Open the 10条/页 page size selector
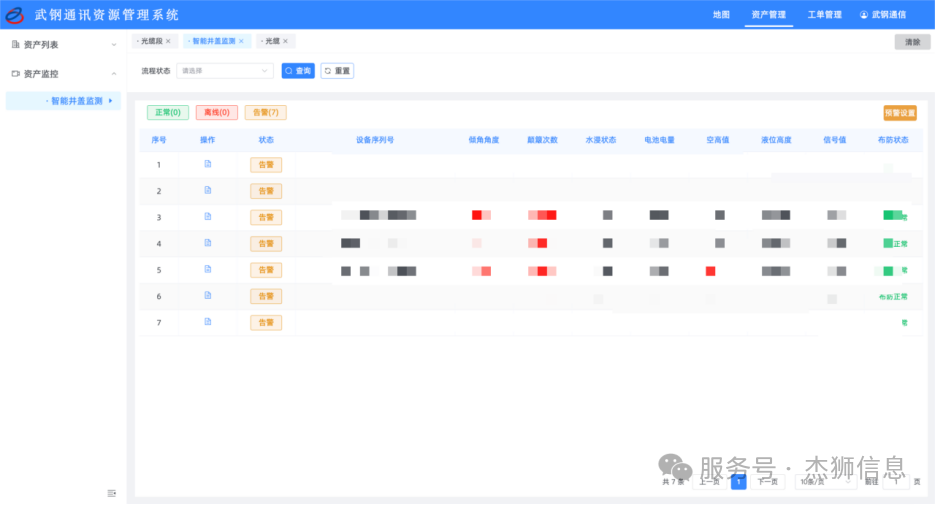Viewport: 936px width, 505px height. [823, 481]
